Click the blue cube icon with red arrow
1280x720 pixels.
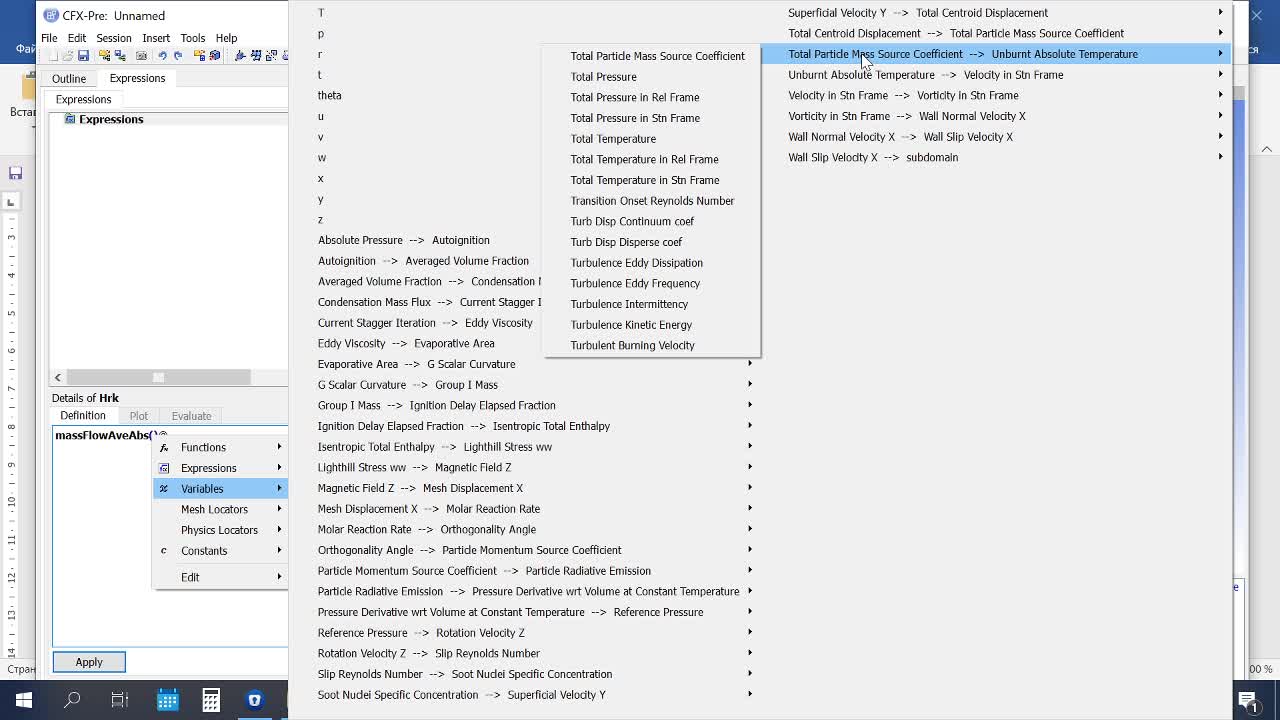pyautogui.click(x=215, y=56)
